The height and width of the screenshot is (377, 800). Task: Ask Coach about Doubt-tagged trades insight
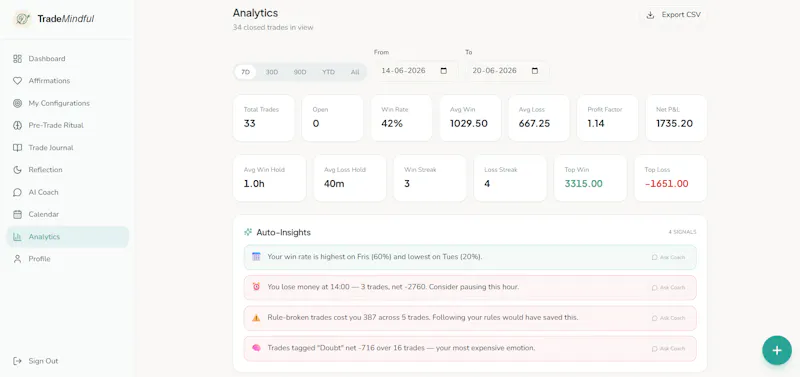(668, 348)
